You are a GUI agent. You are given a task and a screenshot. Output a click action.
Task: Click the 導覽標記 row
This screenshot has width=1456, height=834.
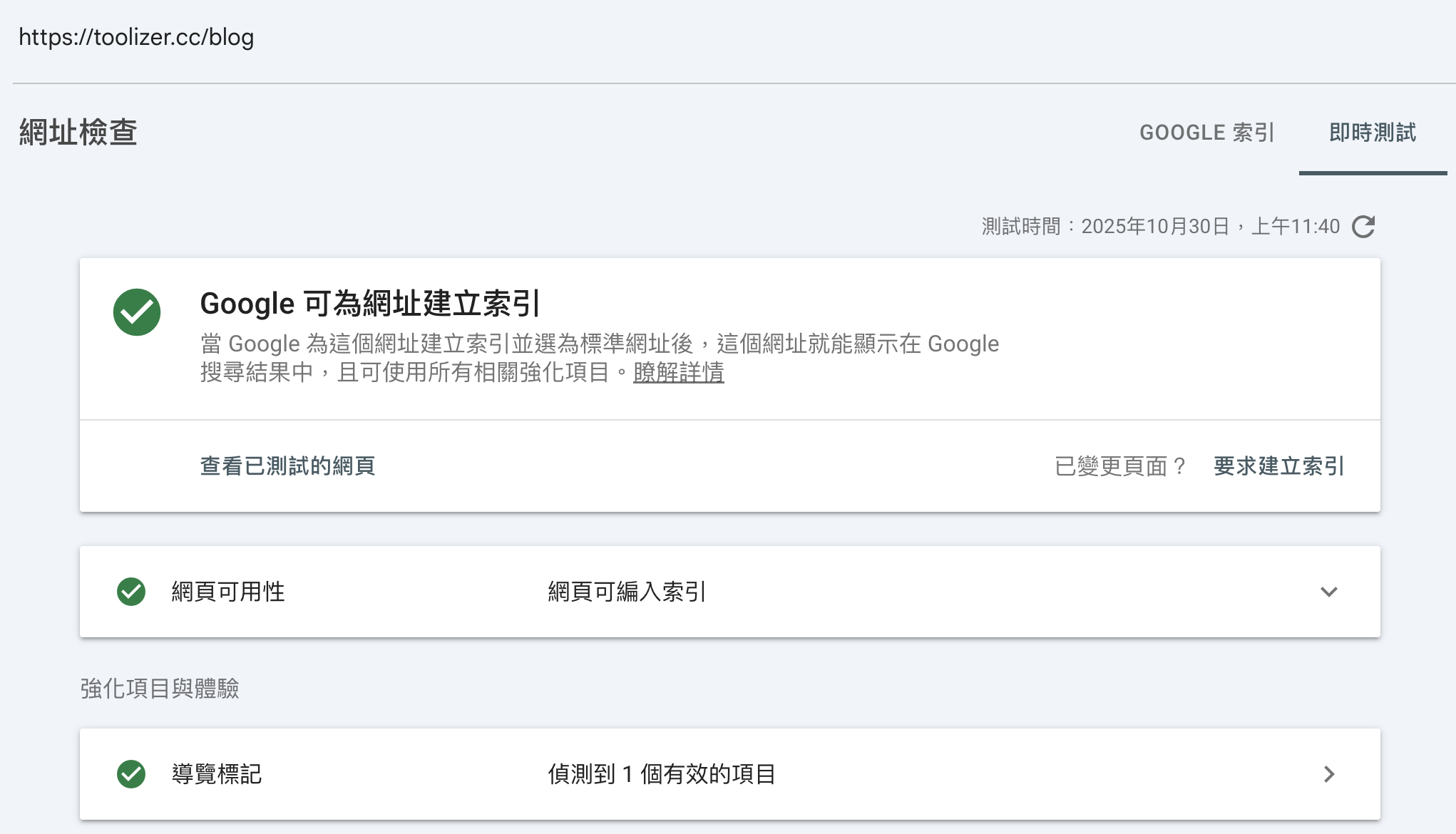pos(713,774)
